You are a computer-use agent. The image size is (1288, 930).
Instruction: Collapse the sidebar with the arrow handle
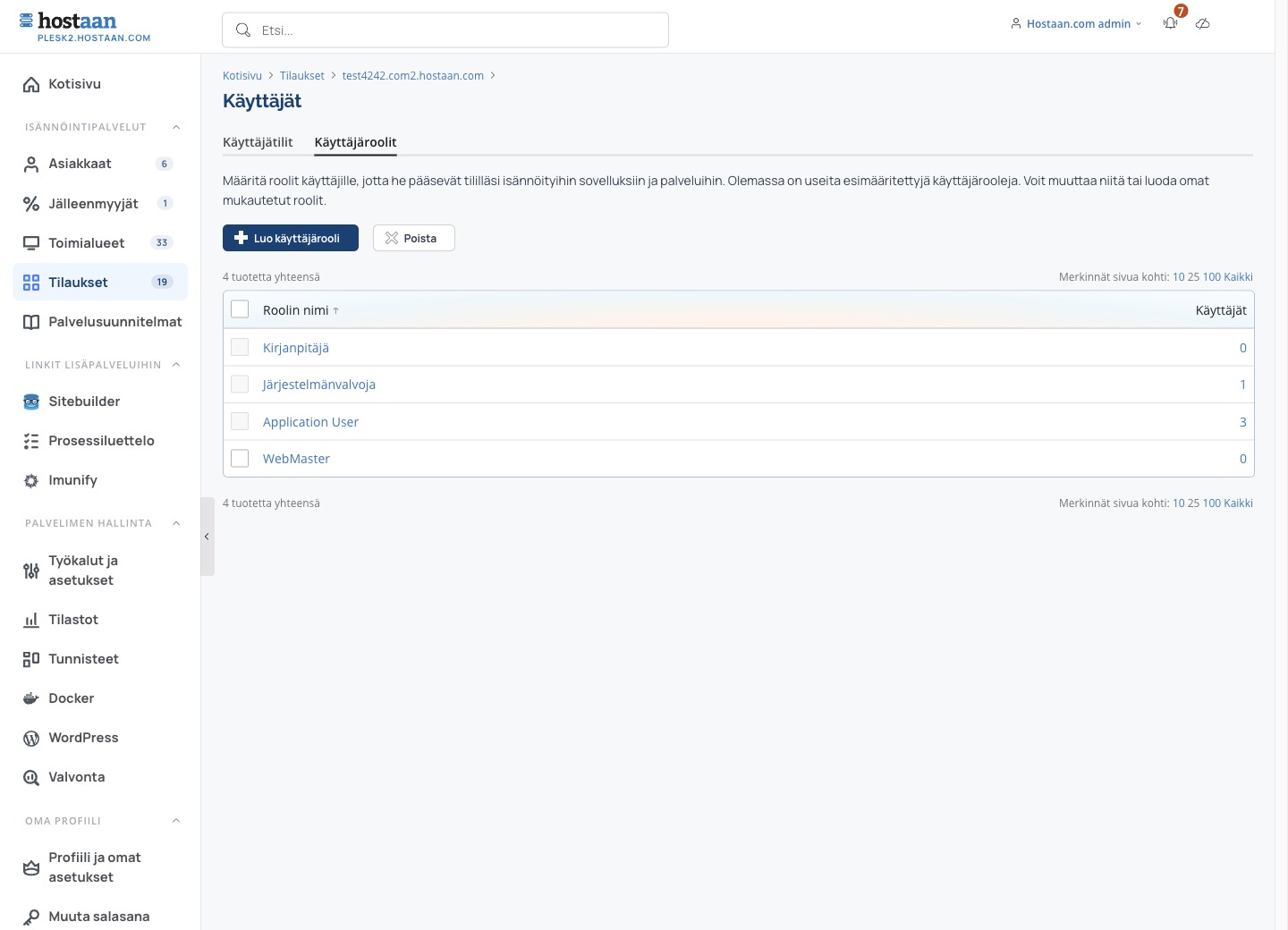[x=207, y=537]
